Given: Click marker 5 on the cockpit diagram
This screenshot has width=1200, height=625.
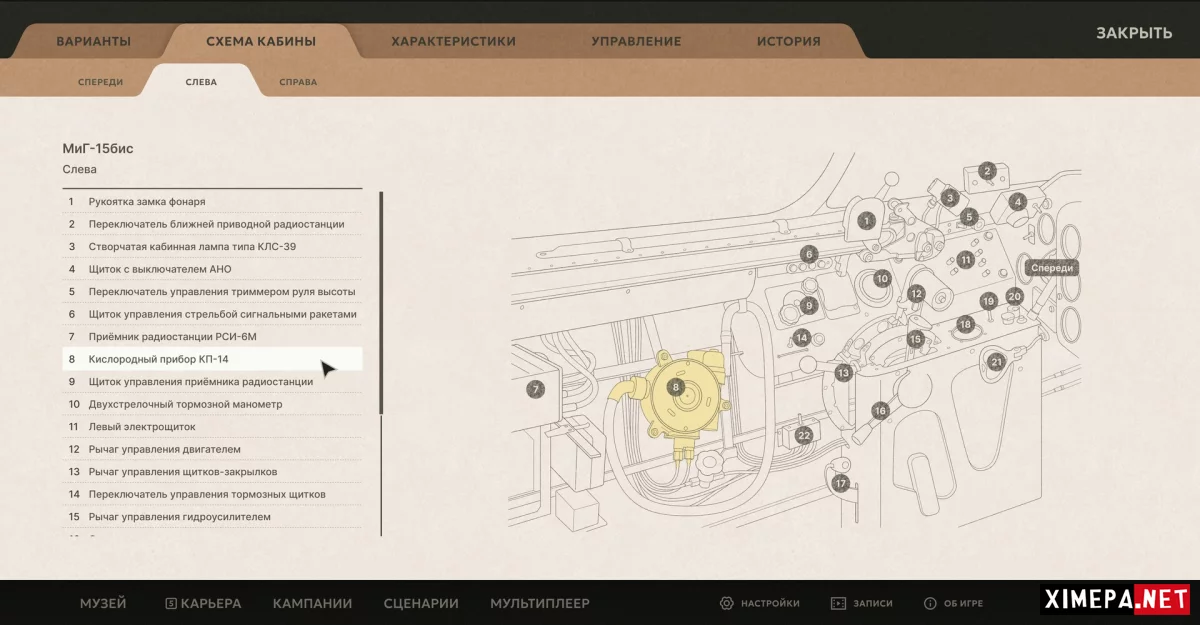Looking at the screenshot, I should pyautogui.click(x=968, y=216).
